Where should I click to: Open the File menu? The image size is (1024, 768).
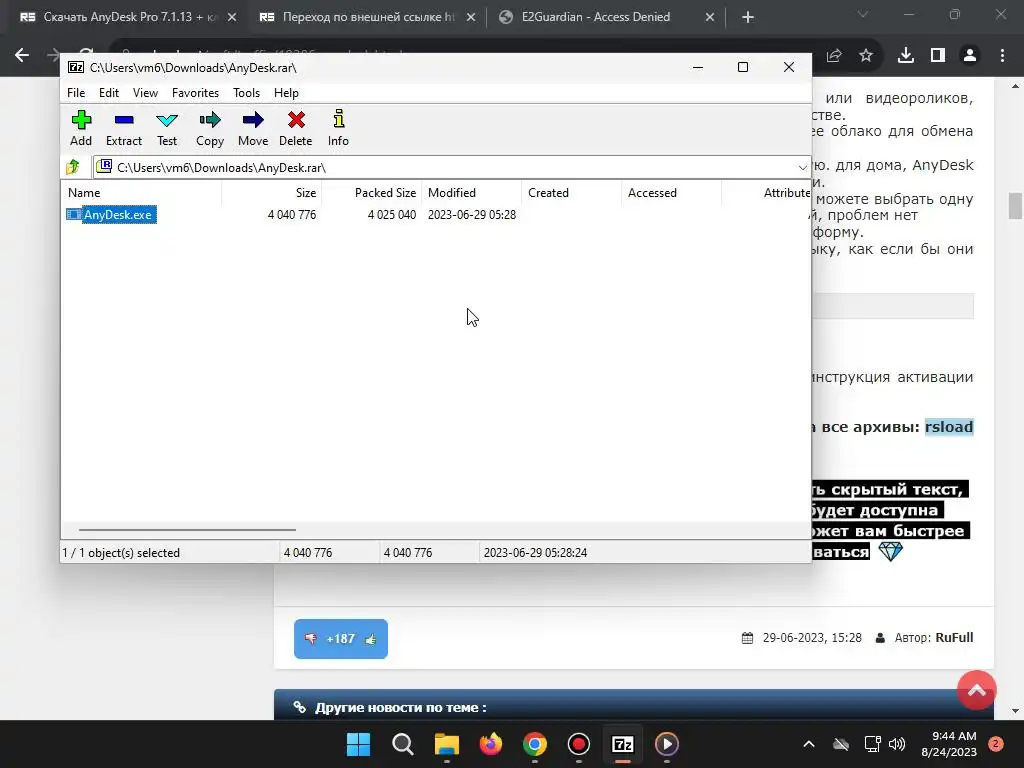click(76, 93)
